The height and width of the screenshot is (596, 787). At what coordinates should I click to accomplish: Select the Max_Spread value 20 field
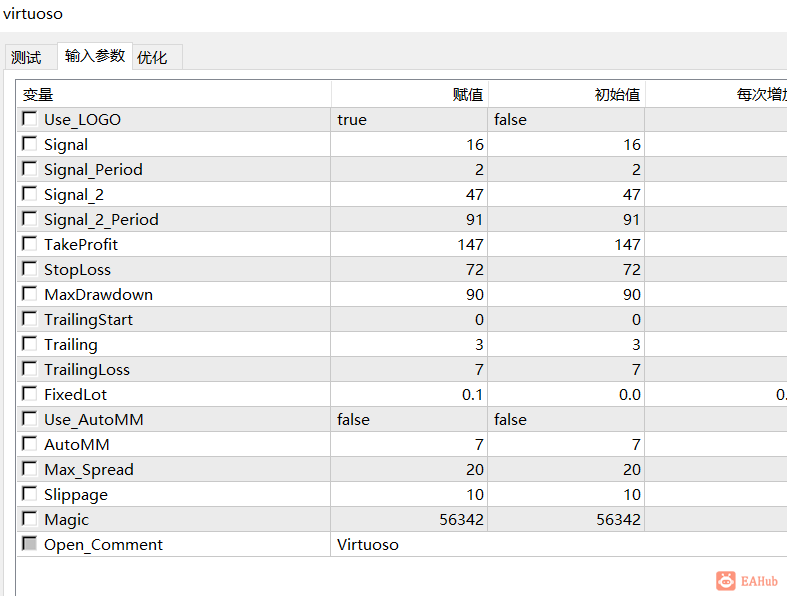[409, 469]
